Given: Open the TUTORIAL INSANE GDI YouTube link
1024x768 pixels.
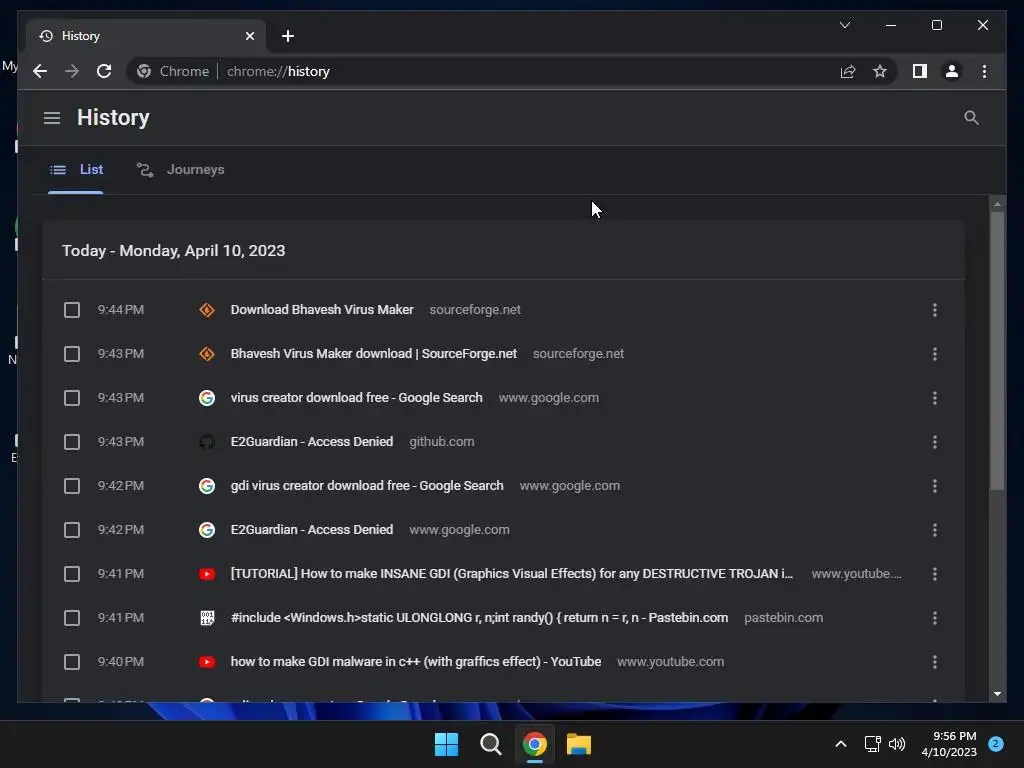Looking at the screenshot, I should (x=512, y=573).
